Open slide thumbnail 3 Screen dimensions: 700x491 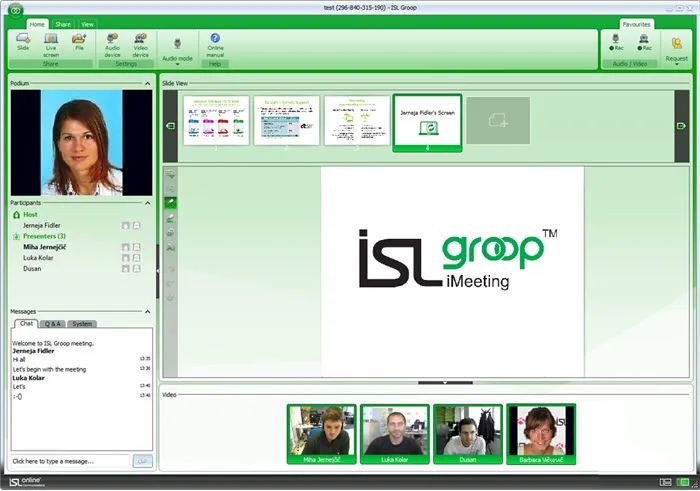click(357, 121)
